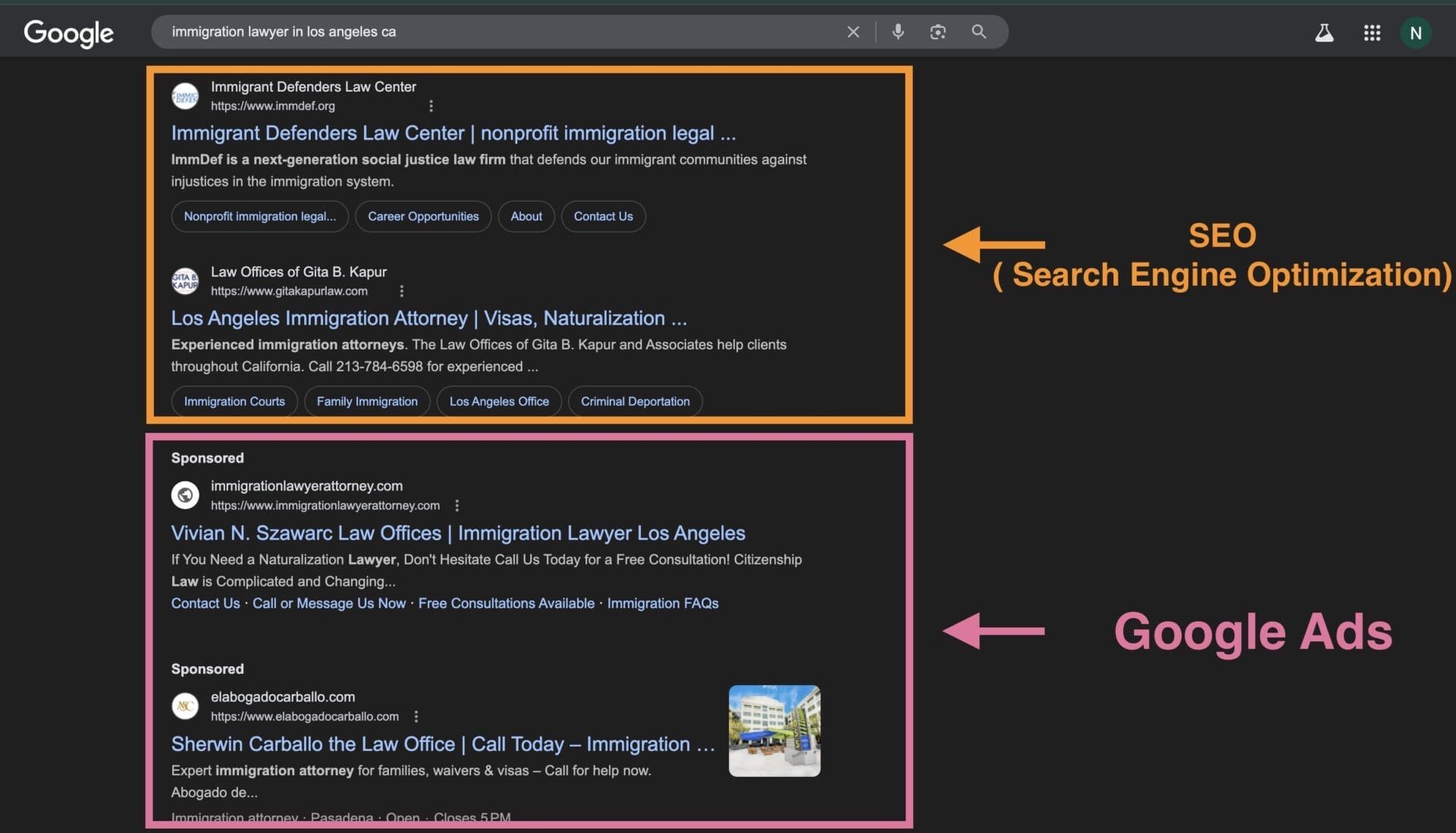Image resolution: width=1456 pixels, height=833 pixels.
Task: Open Vivian N. Szawarc Law Offices ad
Action: pyautogui.click(x=458, y=534)
